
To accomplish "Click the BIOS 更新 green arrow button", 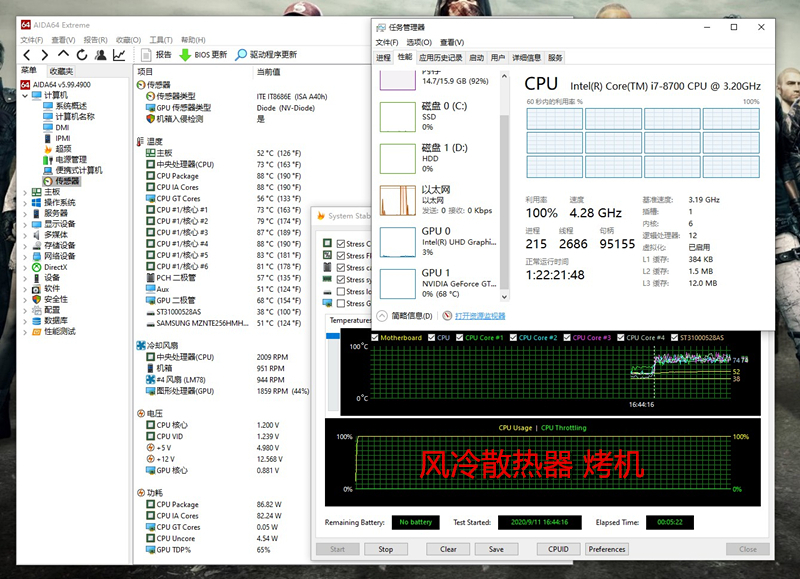I will pos(185,55).
